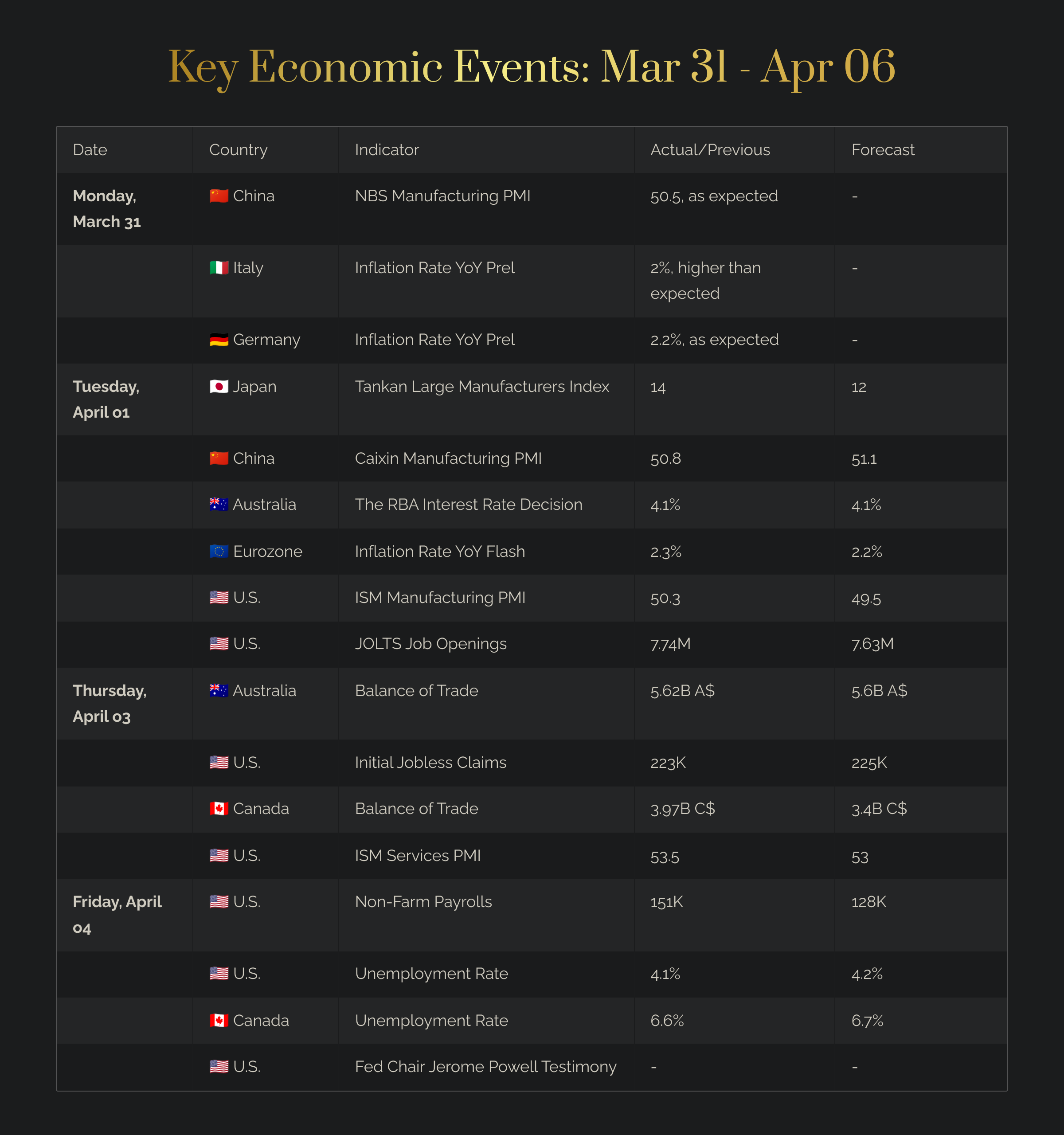Image resolution: width=1064 pixels, height=1135 pixels.
Task: Click the 223K jobless claims value
Action: [668, 763]
